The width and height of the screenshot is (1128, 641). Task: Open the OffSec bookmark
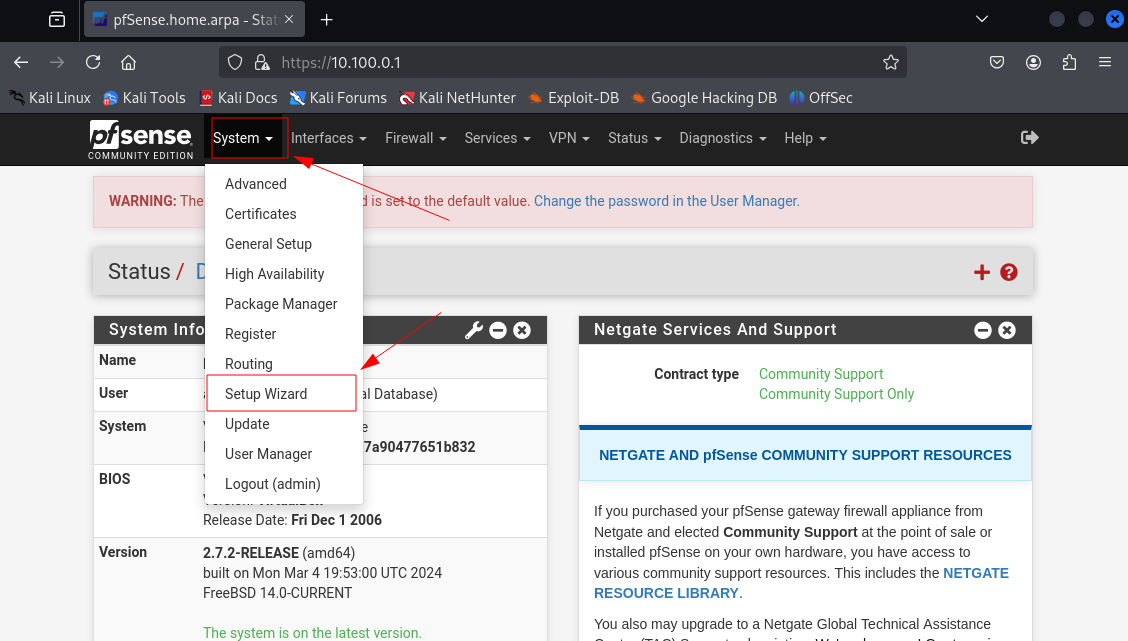(821, 98)
